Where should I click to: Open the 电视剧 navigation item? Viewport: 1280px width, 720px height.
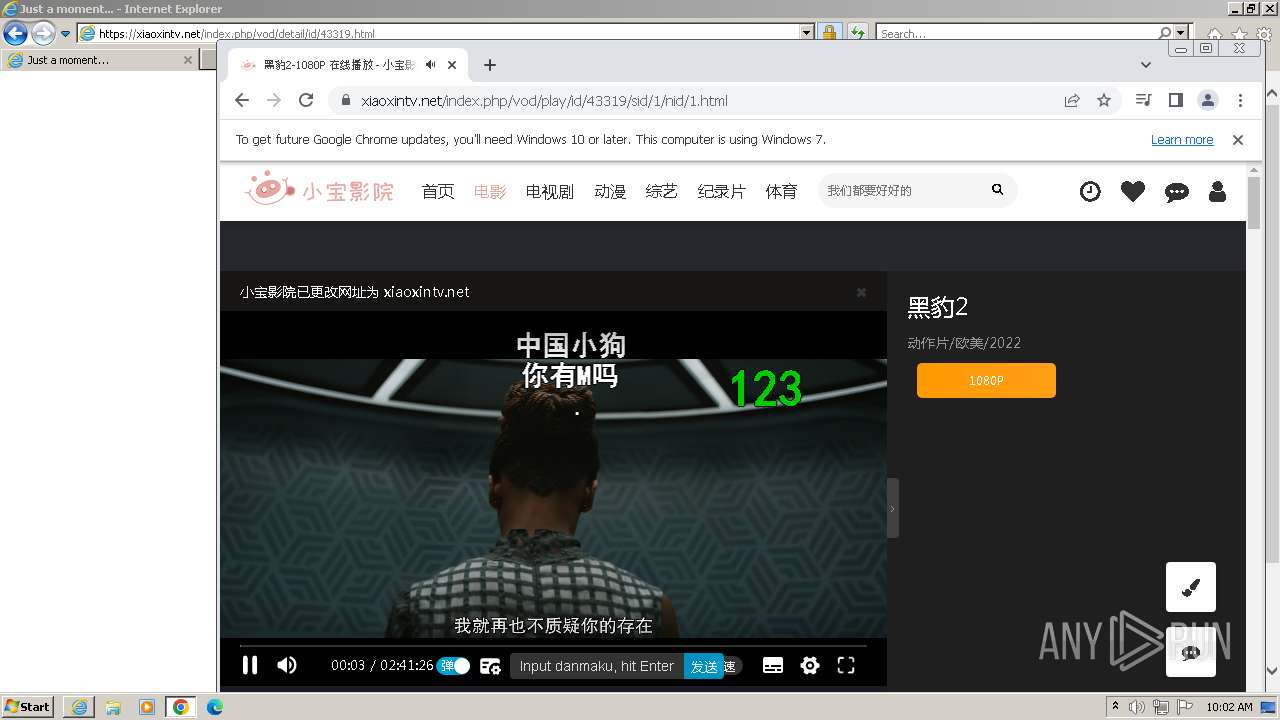(550, 191)
